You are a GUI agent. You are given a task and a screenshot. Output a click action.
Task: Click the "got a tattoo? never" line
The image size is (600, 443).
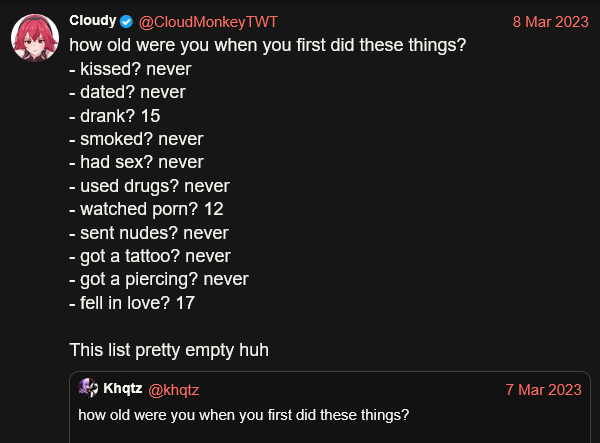coord(150,256)
